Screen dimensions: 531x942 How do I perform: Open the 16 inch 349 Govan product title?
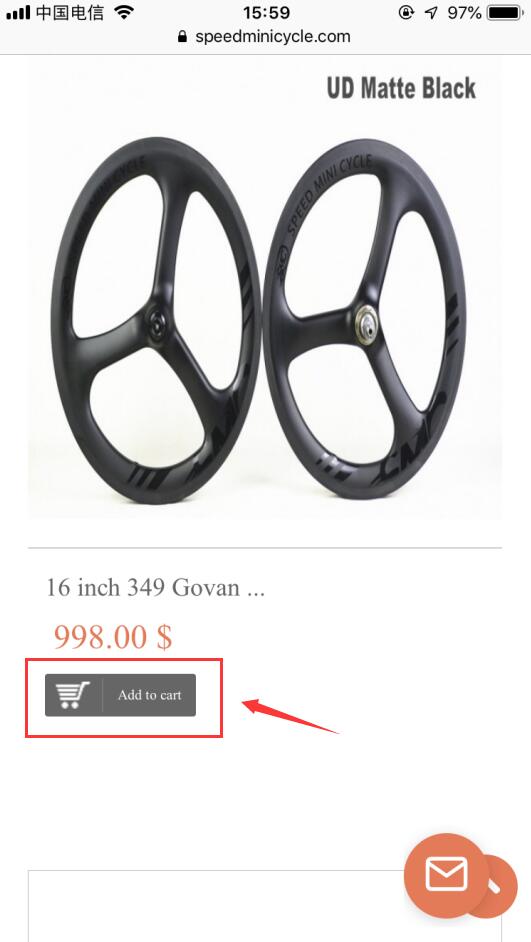[x=156, y=587]
